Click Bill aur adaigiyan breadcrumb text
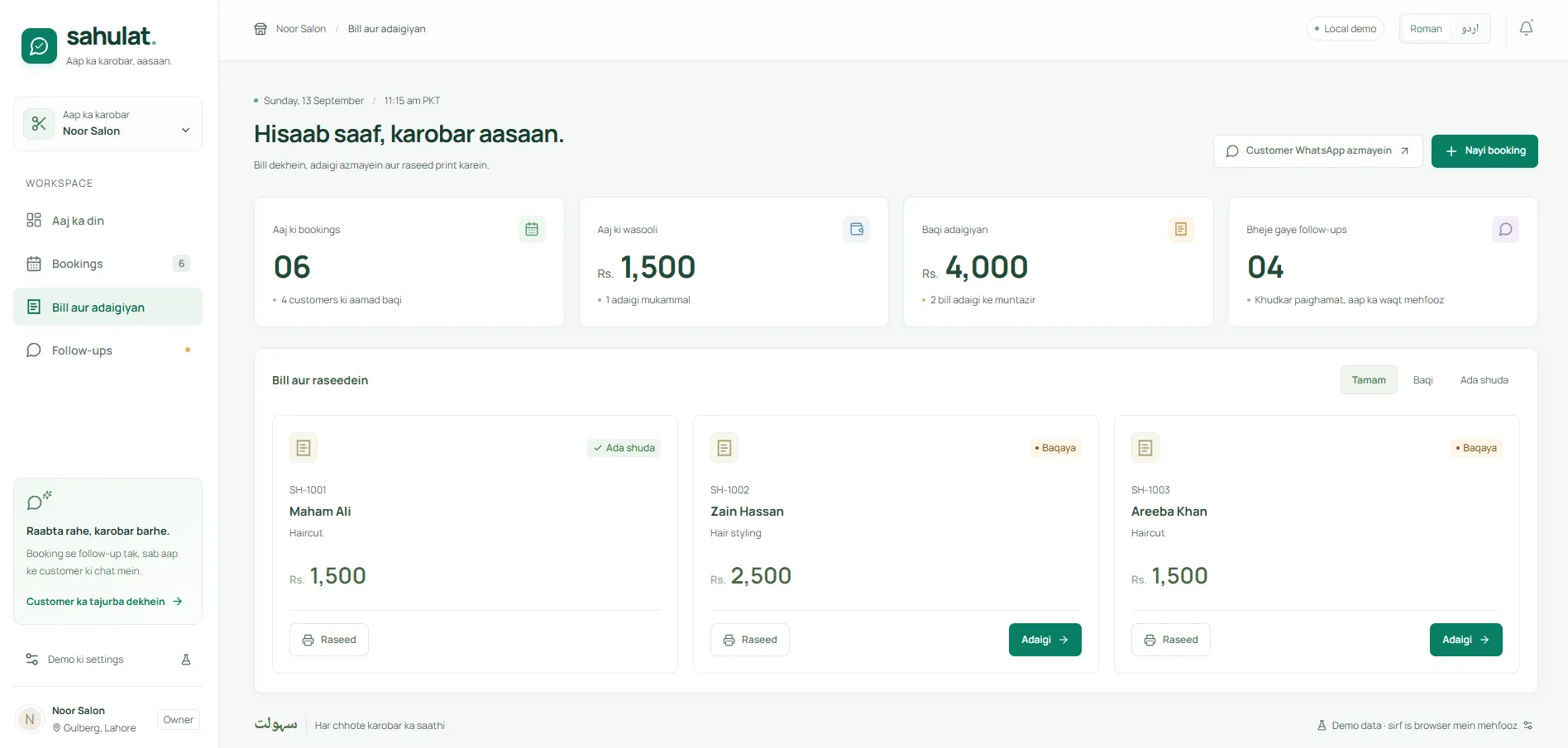This screenshot has width=1568, height=748. (387, 29)
